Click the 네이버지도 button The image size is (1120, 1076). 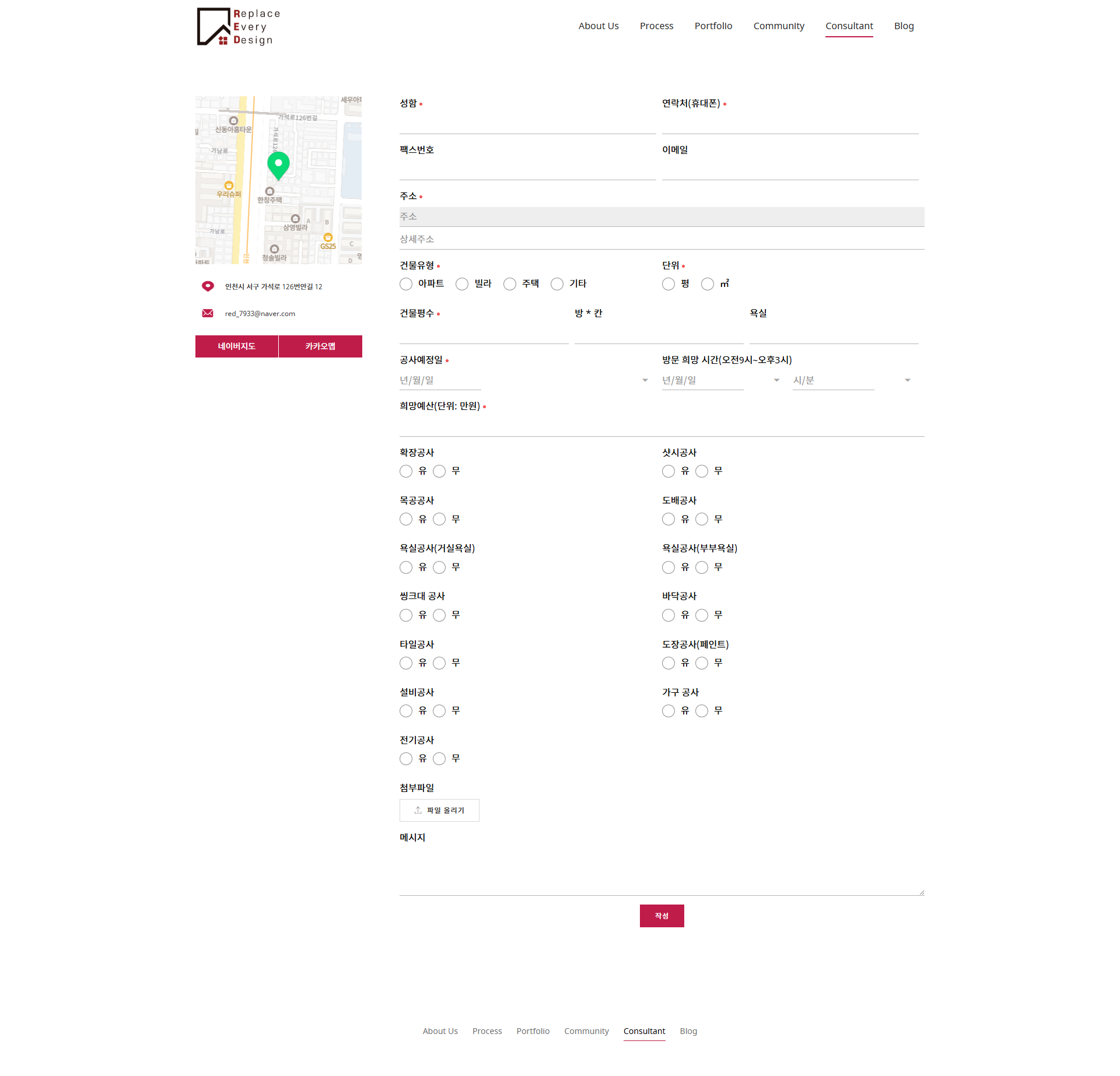(237, 346)
